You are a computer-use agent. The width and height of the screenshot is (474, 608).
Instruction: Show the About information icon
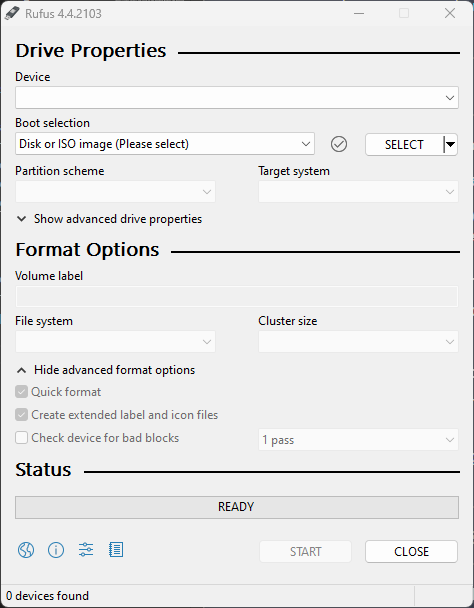(56, 550)
